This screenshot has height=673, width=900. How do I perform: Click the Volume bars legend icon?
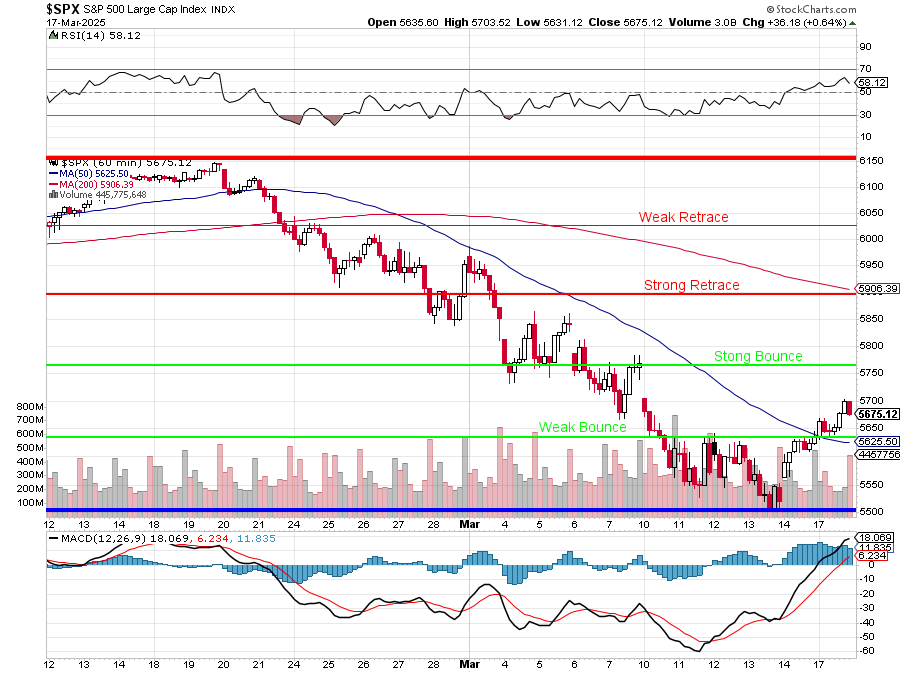(x=53, y=195)
